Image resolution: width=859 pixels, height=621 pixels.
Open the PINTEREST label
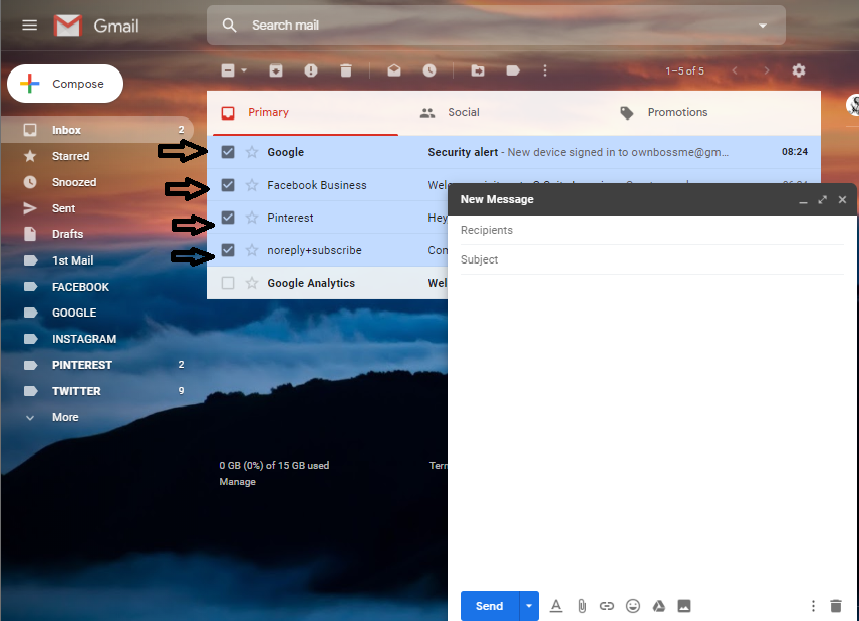pyautogui.click(x=98, y=365)
